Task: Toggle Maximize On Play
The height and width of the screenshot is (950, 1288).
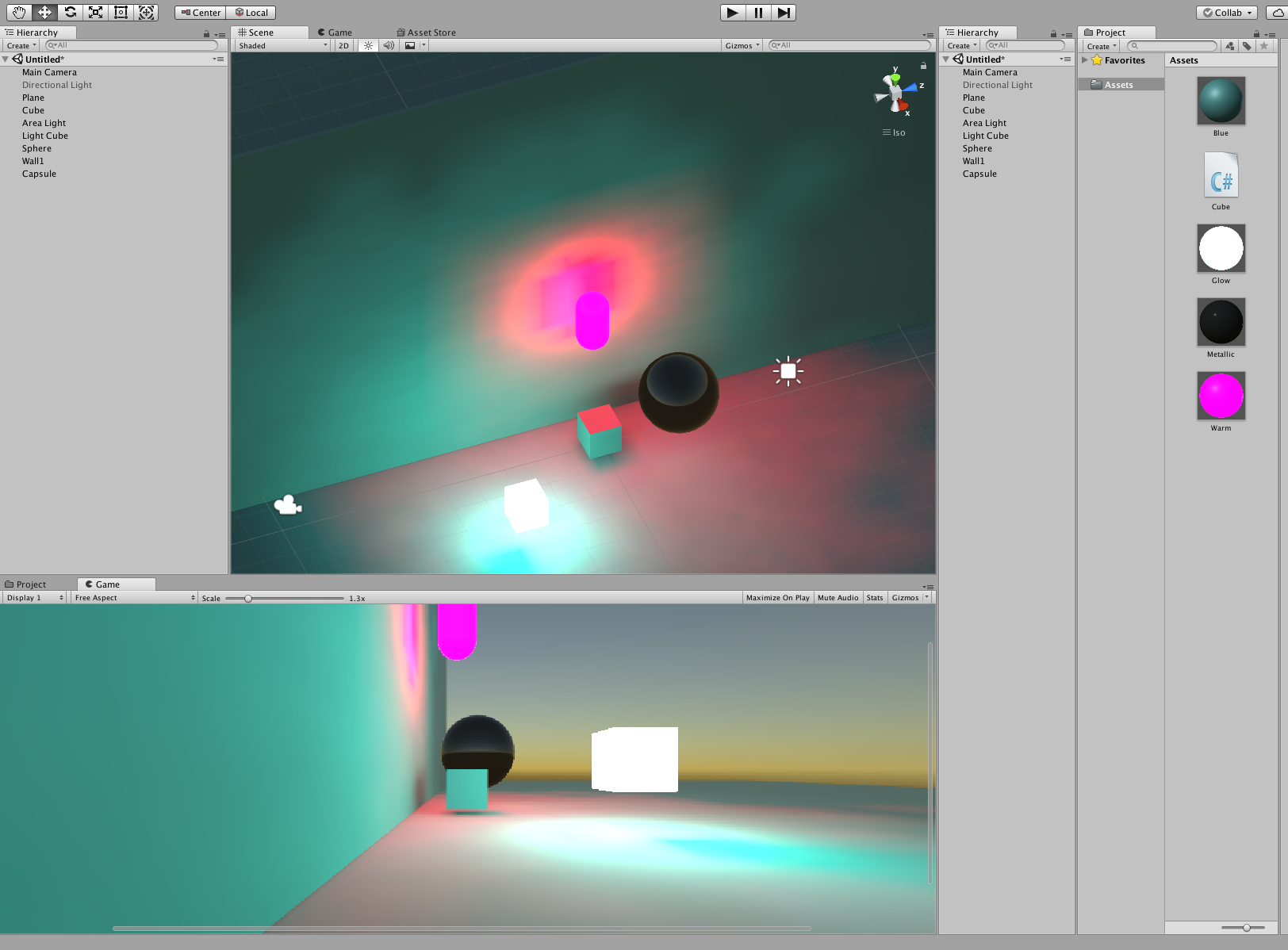Action: click(x=777, y=598)
